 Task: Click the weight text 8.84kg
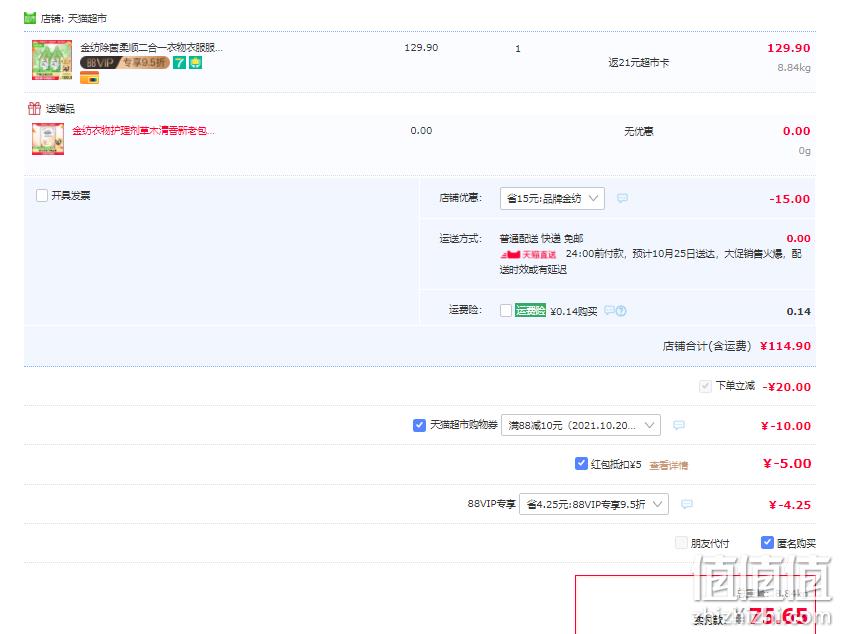[794, 68]
